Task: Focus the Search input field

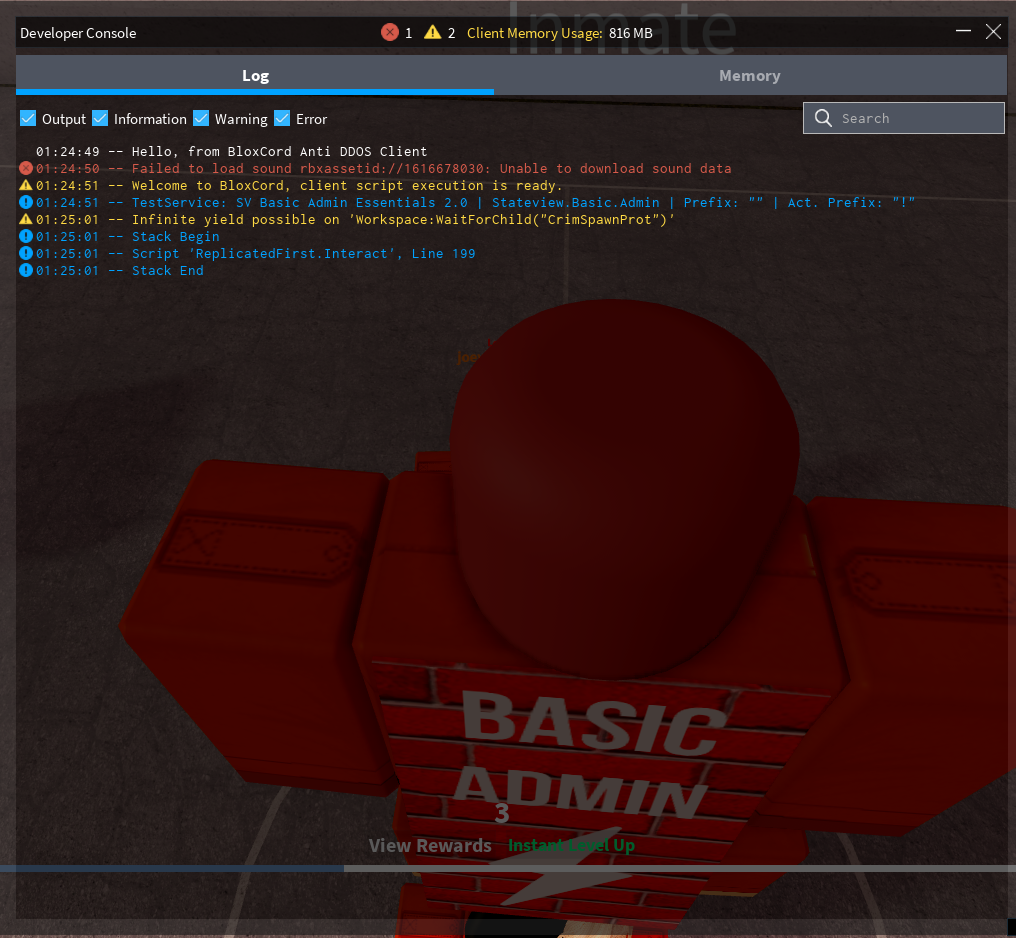Action: (x=904, y=118)
